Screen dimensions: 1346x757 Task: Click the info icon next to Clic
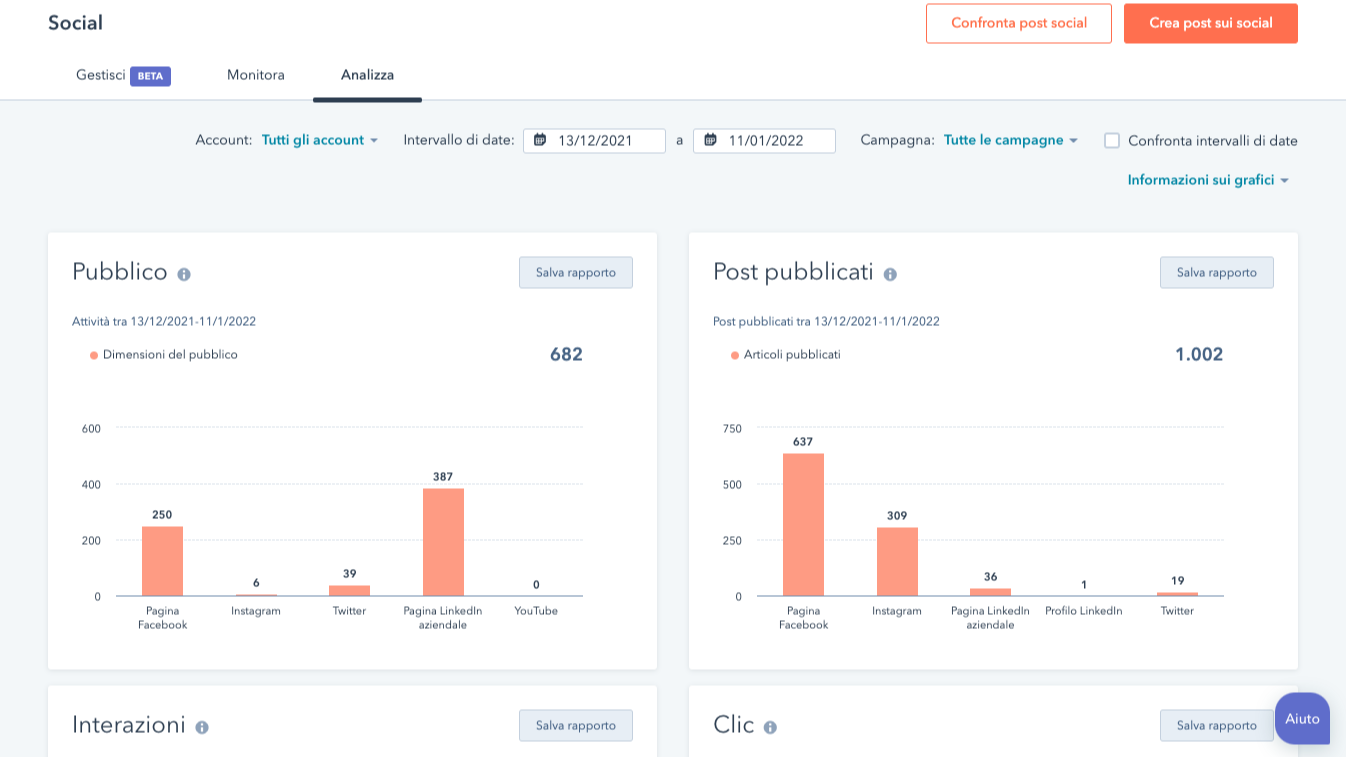point(769,725)
